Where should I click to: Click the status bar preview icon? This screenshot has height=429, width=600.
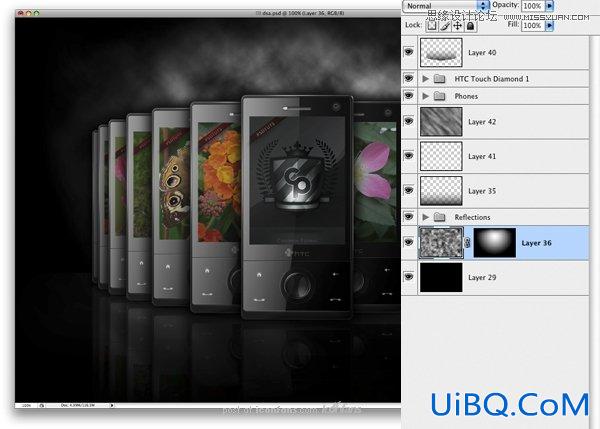(41, 405)
